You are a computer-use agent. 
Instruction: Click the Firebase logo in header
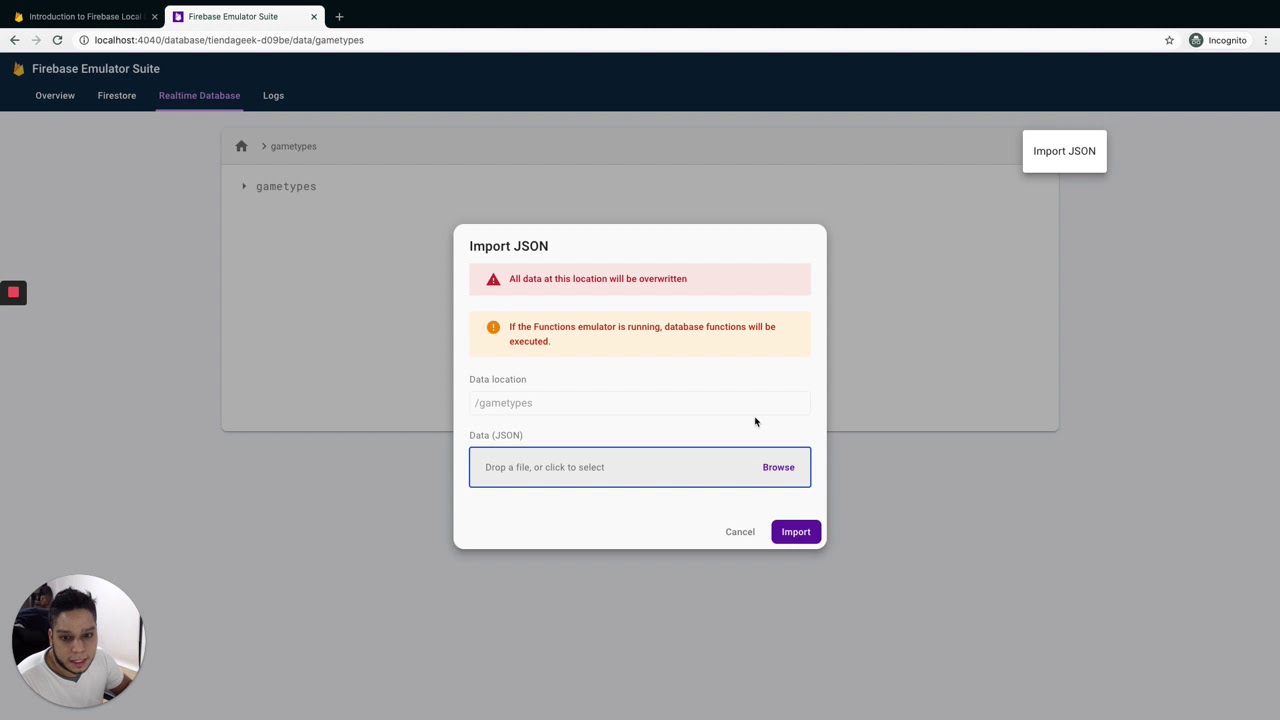point(18,69)
